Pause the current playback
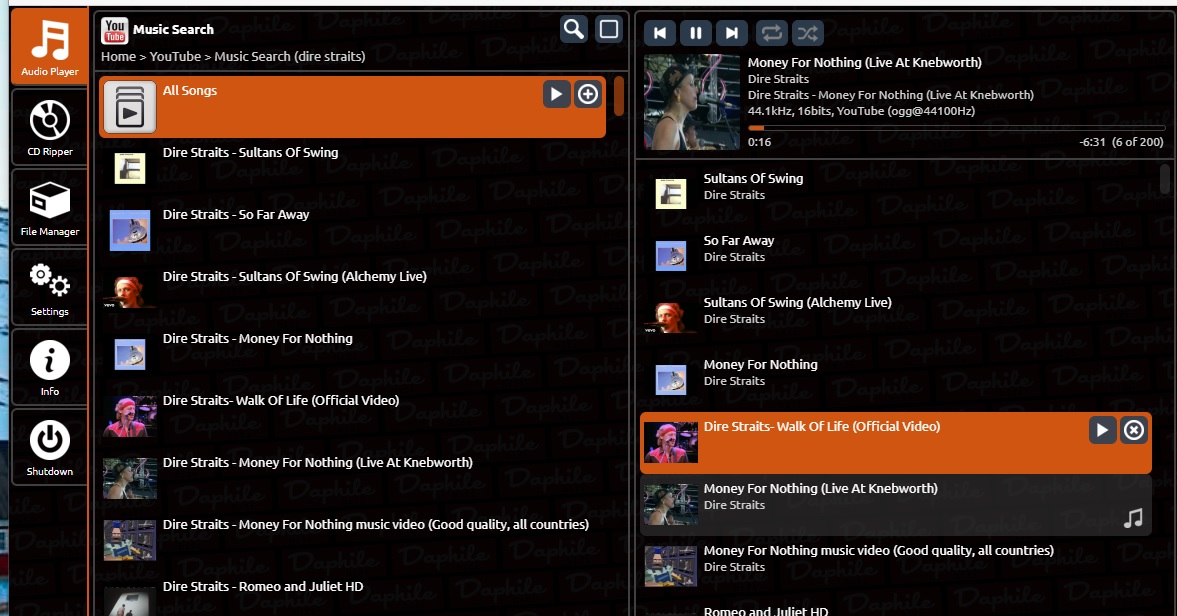This screenshot has height=616, width=1177. pos(696,32)
